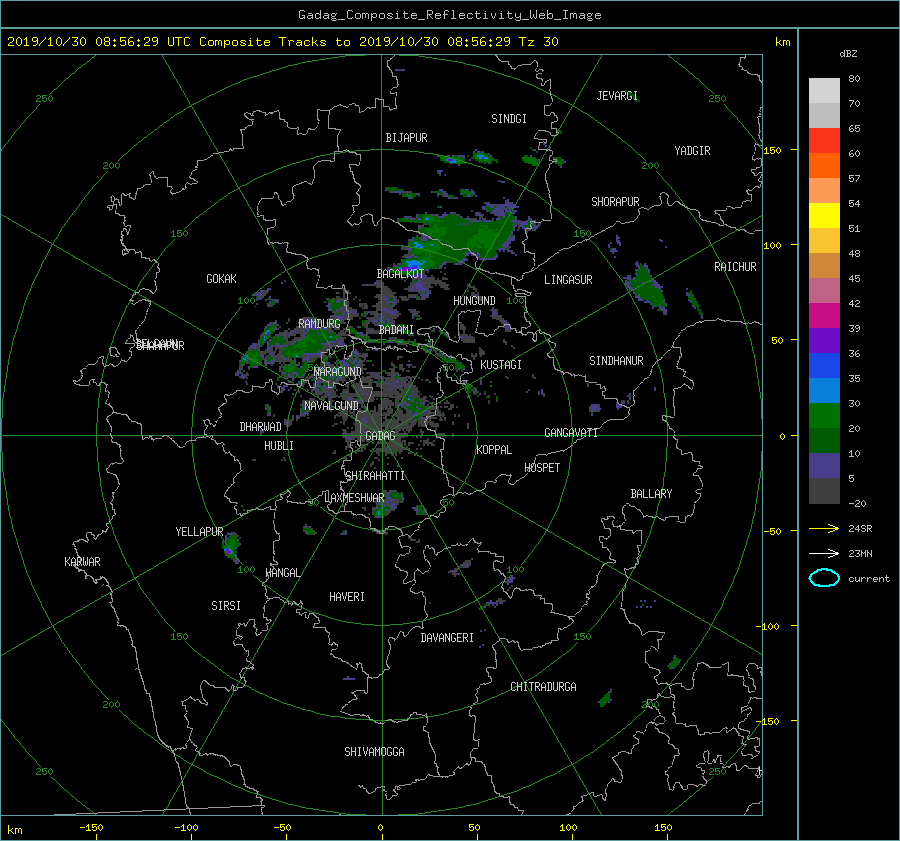Viewport: 900px width, 841px height.
Task: Click the LAXMESHWAR city label
Action: (354, 498)
